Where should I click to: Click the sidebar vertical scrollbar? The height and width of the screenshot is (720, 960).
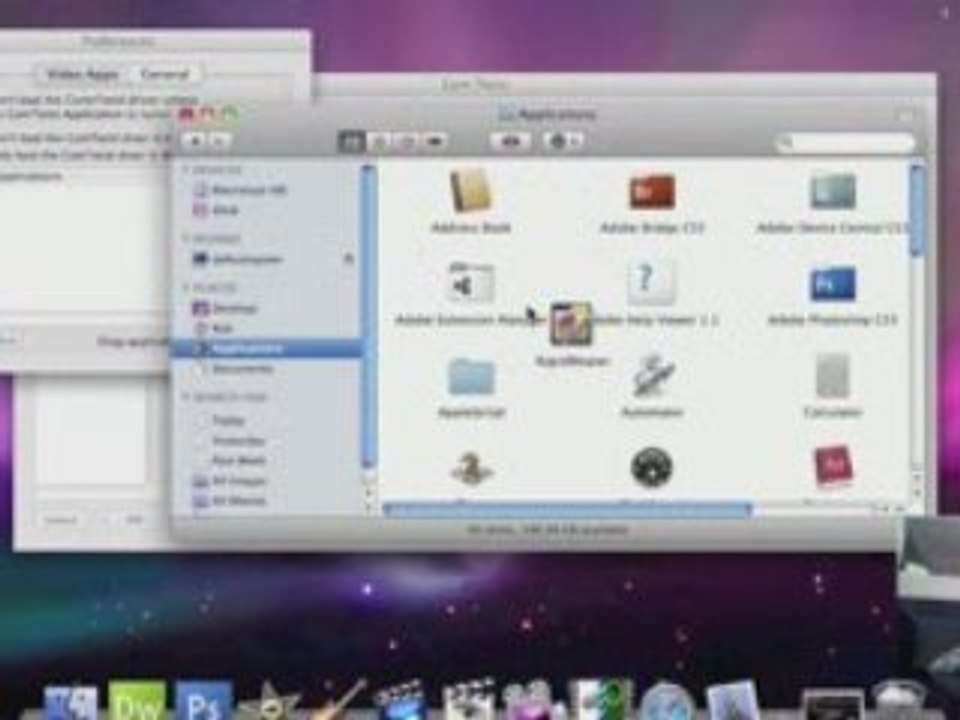(x=369, y=317)
